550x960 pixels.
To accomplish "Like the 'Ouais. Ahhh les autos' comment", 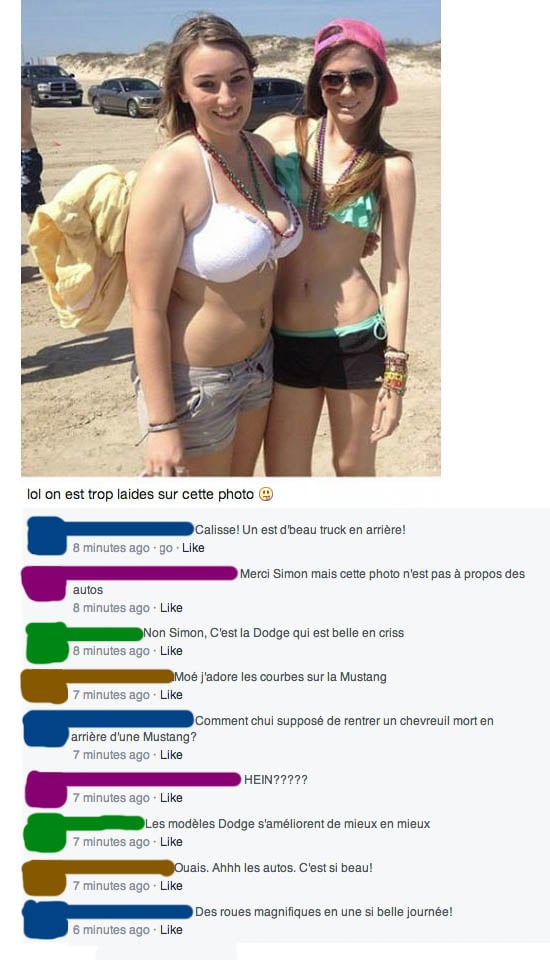I will coord(171,886).
